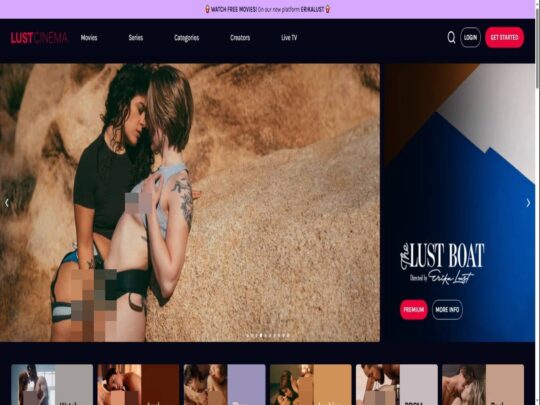Click the More Info button
This screenshot has width=540, height=405.
click(447, 310)
